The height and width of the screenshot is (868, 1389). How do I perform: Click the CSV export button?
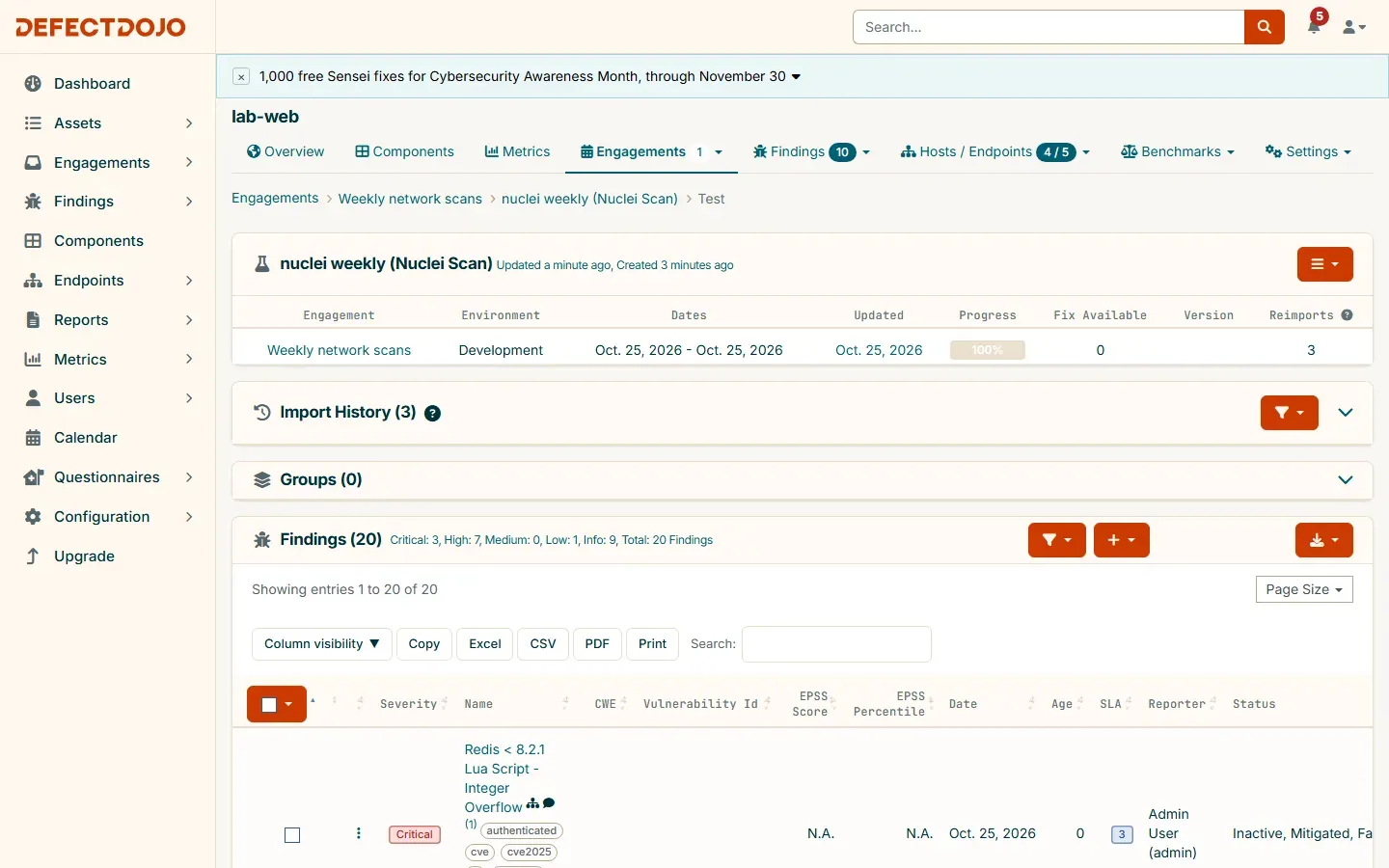[x=543, y=644]
